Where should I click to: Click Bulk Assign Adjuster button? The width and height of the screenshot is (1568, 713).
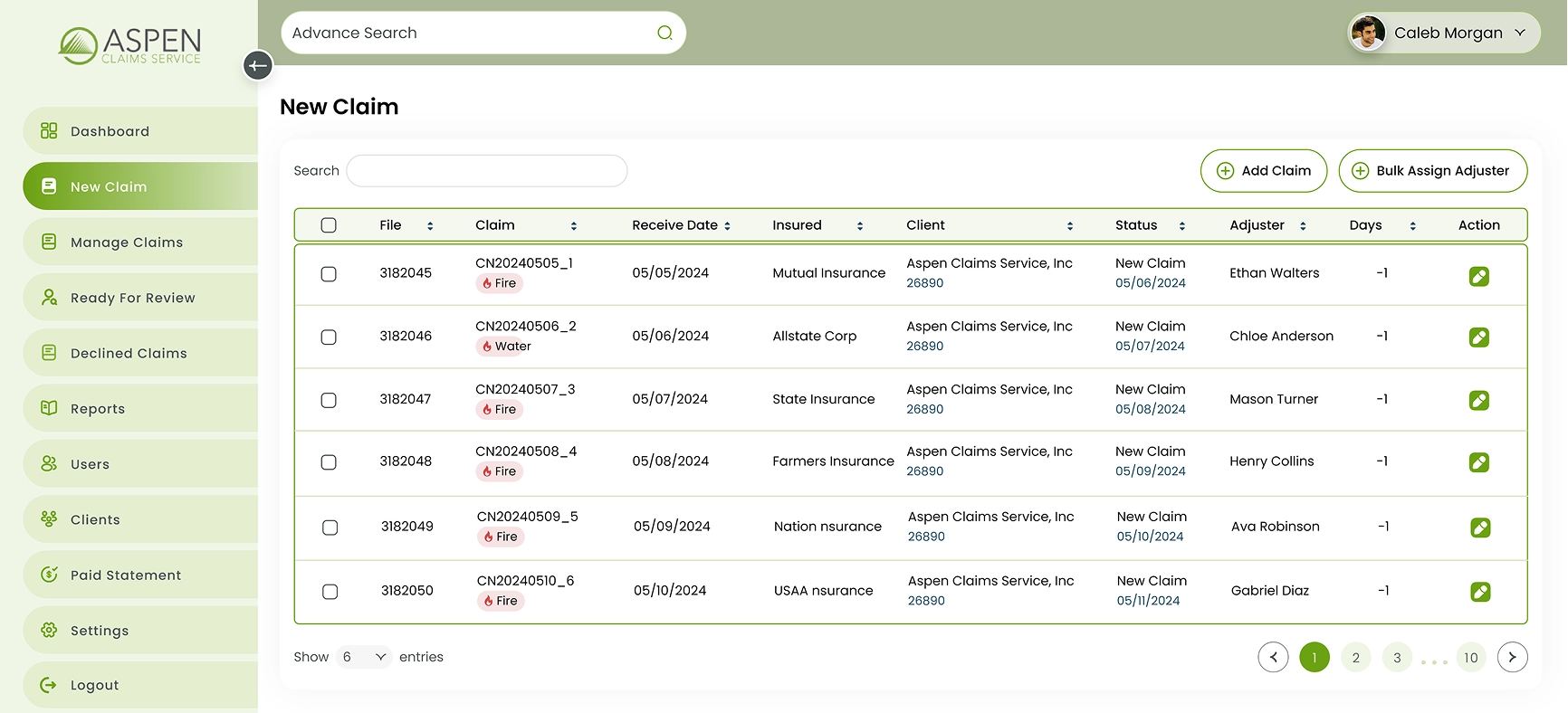click(x=1432, y=171)
